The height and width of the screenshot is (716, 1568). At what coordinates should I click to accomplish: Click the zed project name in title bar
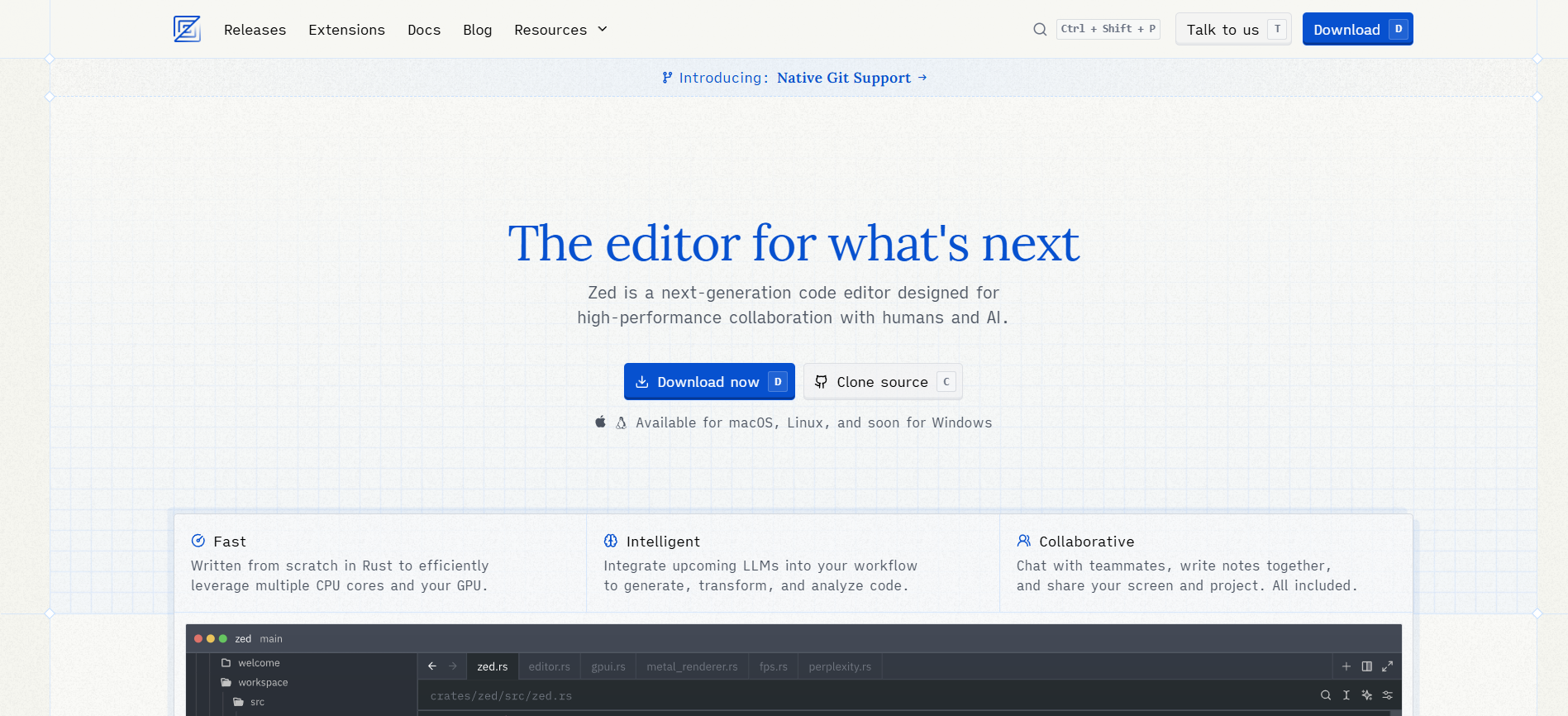click(243, 639)
